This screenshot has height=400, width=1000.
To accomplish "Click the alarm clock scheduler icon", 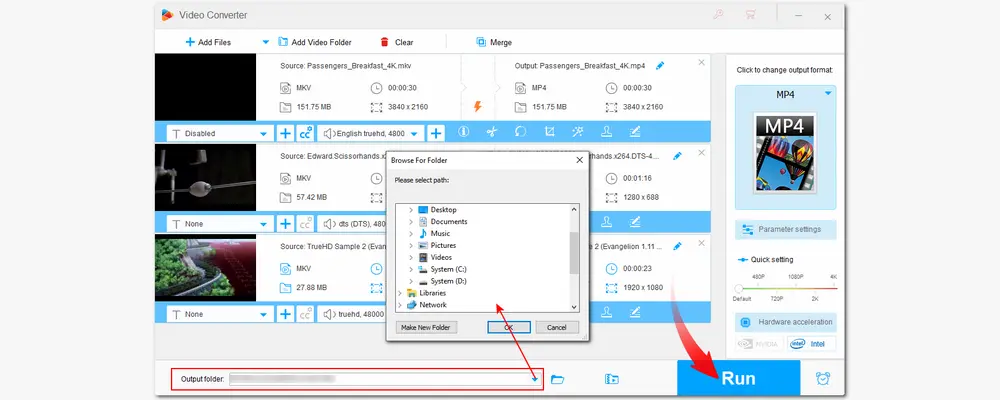I will pyautogui.click(x=823, y=379).
